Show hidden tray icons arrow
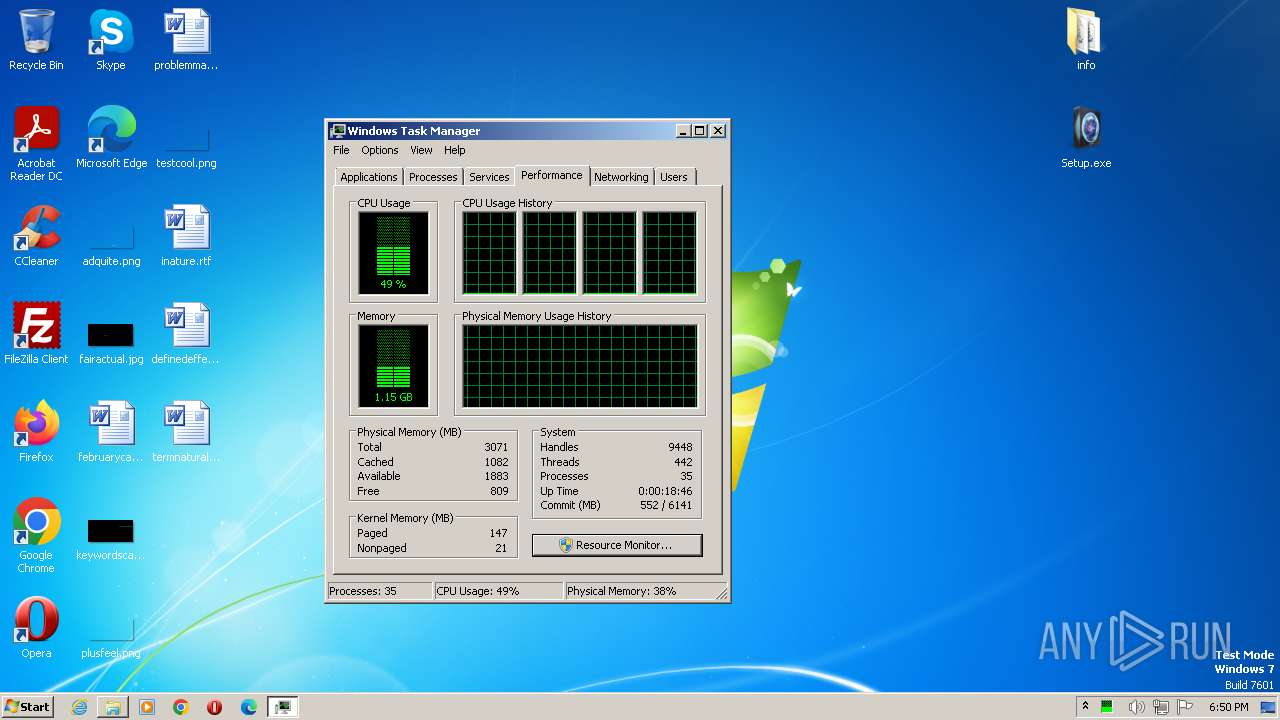The image size is (1280, 720). (1085, 706)
